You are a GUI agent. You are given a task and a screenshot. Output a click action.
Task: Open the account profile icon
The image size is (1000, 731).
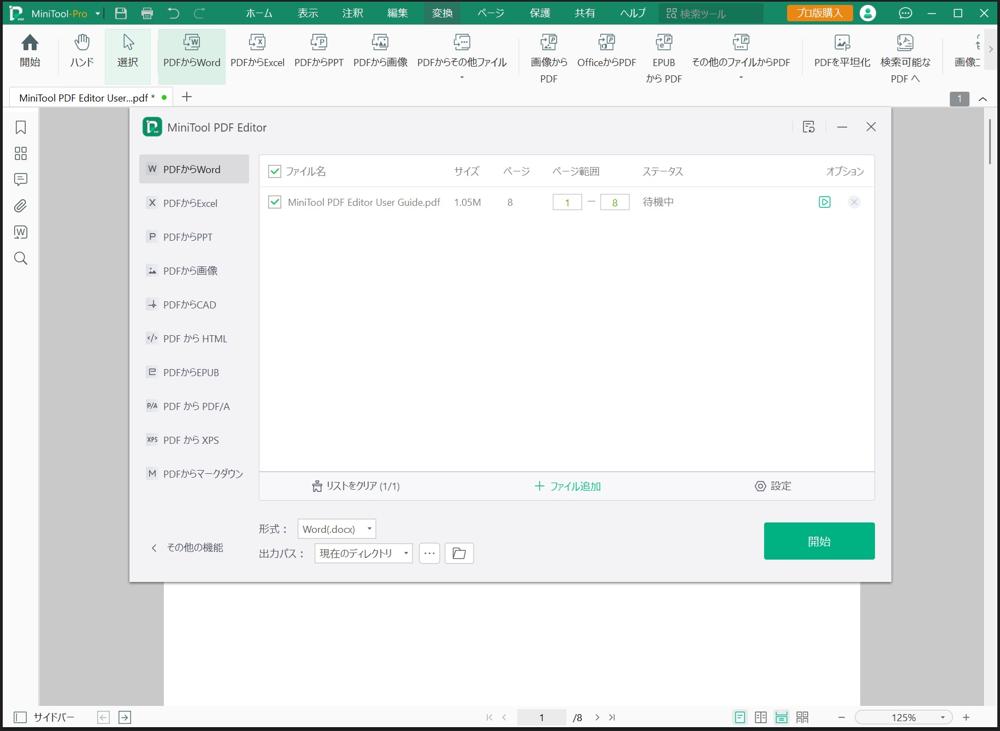(867, 13)
